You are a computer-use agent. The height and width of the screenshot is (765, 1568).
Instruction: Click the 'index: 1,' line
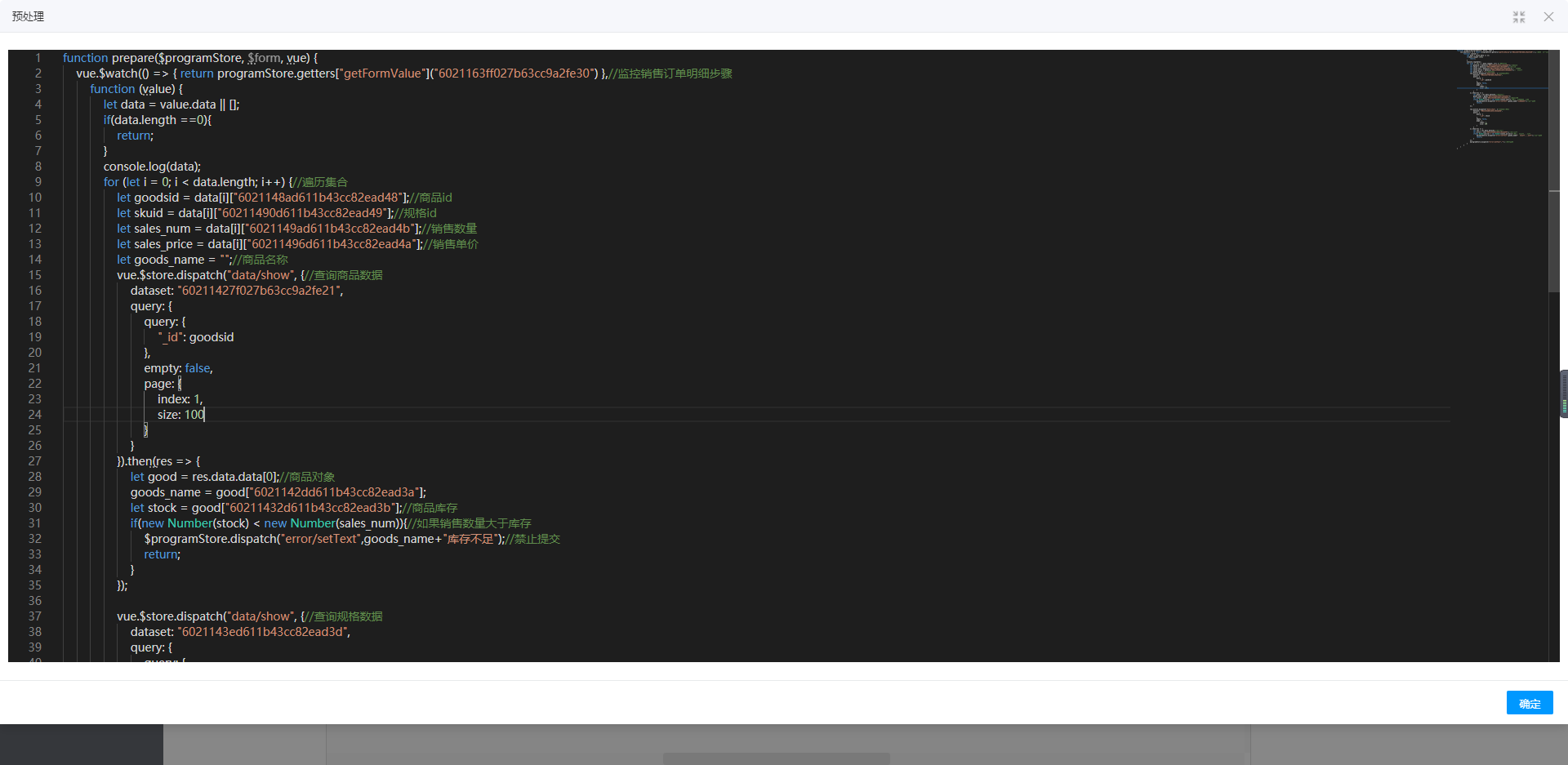180,399
